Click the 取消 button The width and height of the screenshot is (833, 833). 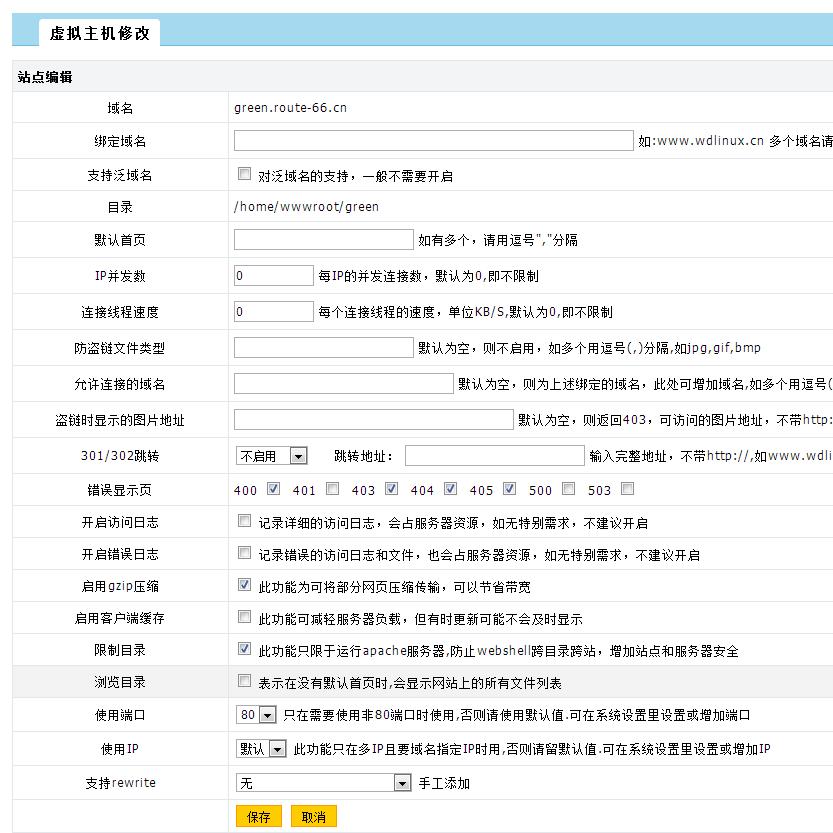(x=313, y=817)
